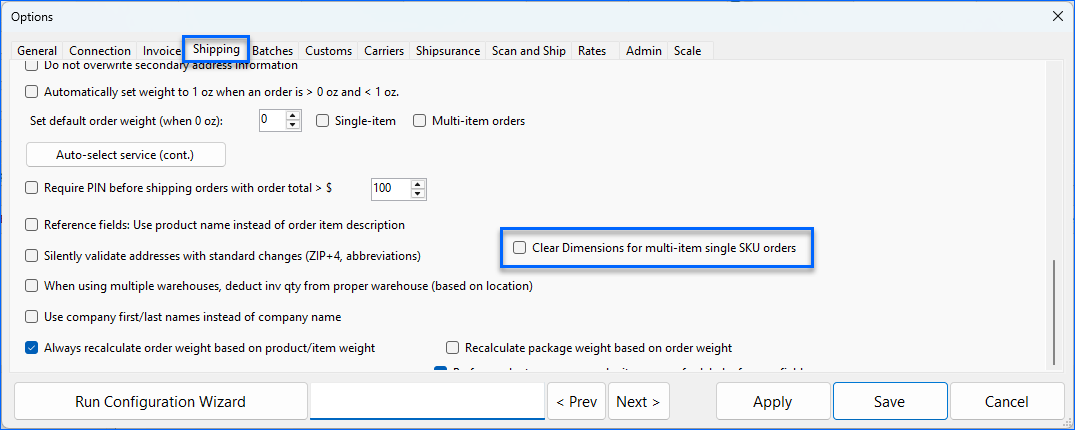Go to the Batches tab

coord(272,51)
